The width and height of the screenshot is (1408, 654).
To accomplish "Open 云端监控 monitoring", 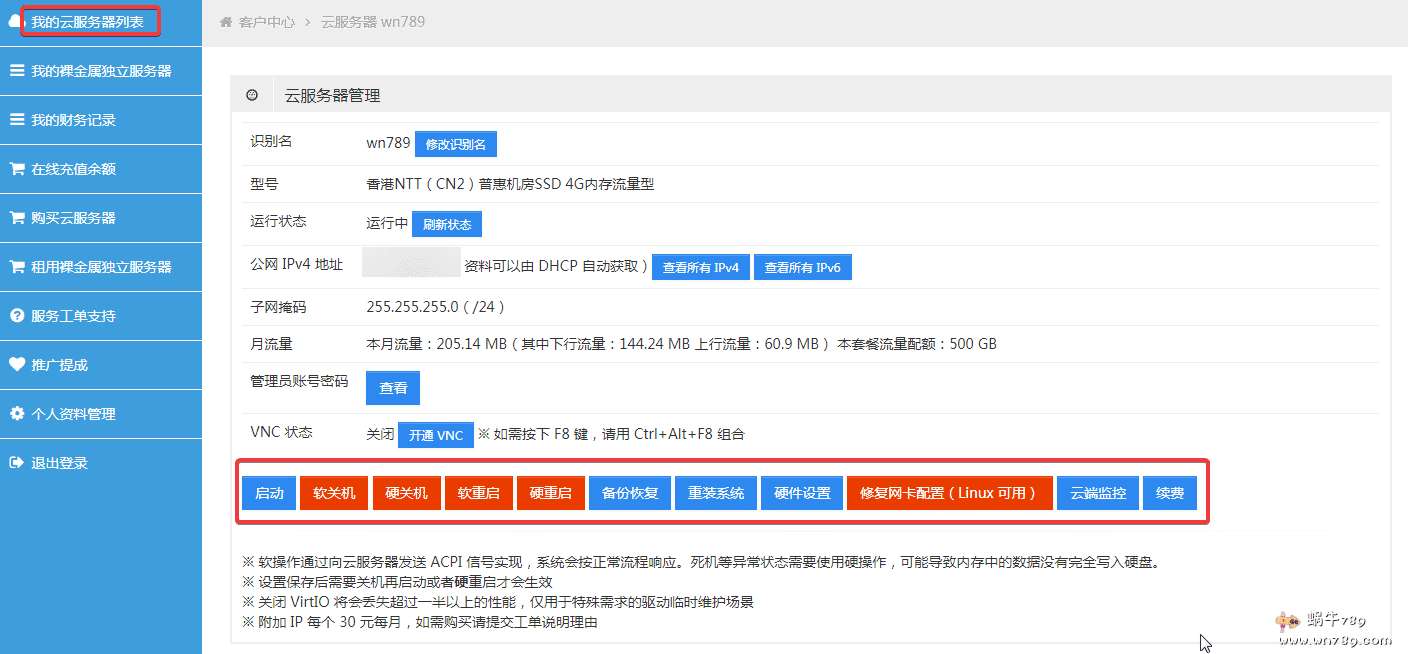I will [1097, 493].
